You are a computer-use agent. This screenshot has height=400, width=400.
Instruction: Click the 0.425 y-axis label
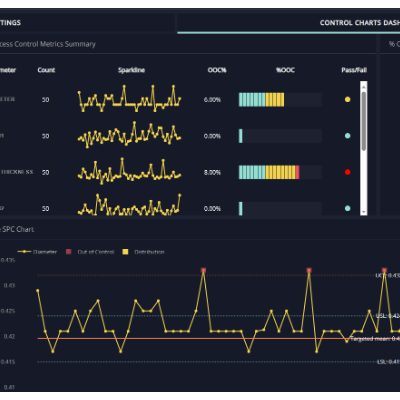click(x=8, y=311)
